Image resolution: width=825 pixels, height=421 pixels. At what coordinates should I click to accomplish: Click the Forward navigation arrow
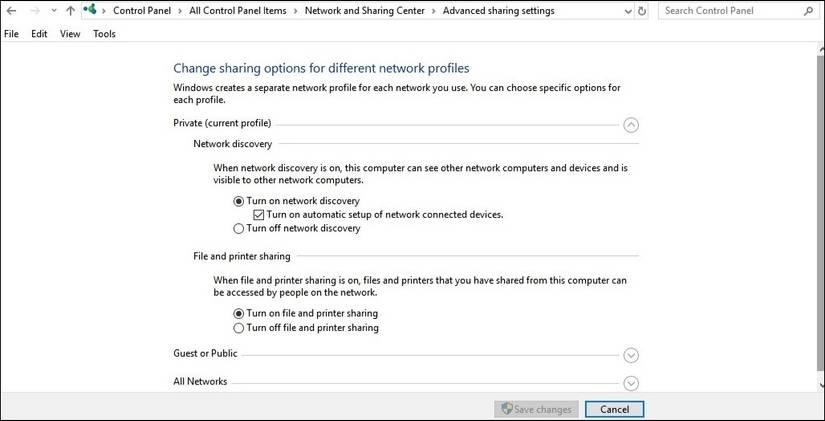(x=34, y=11)
